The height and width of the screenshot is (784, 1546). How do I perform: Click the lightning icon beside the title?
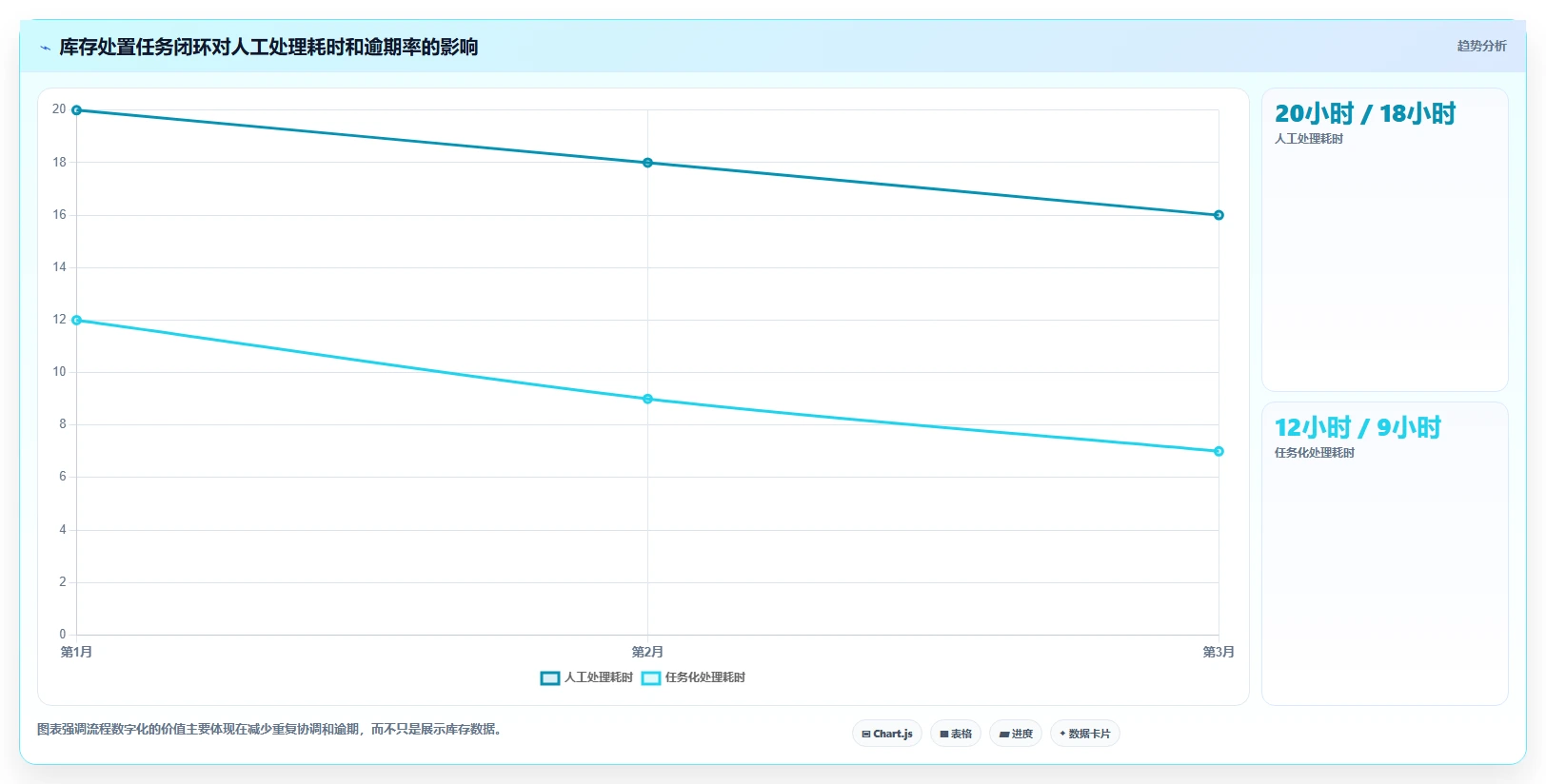click(x=45, y=48)
